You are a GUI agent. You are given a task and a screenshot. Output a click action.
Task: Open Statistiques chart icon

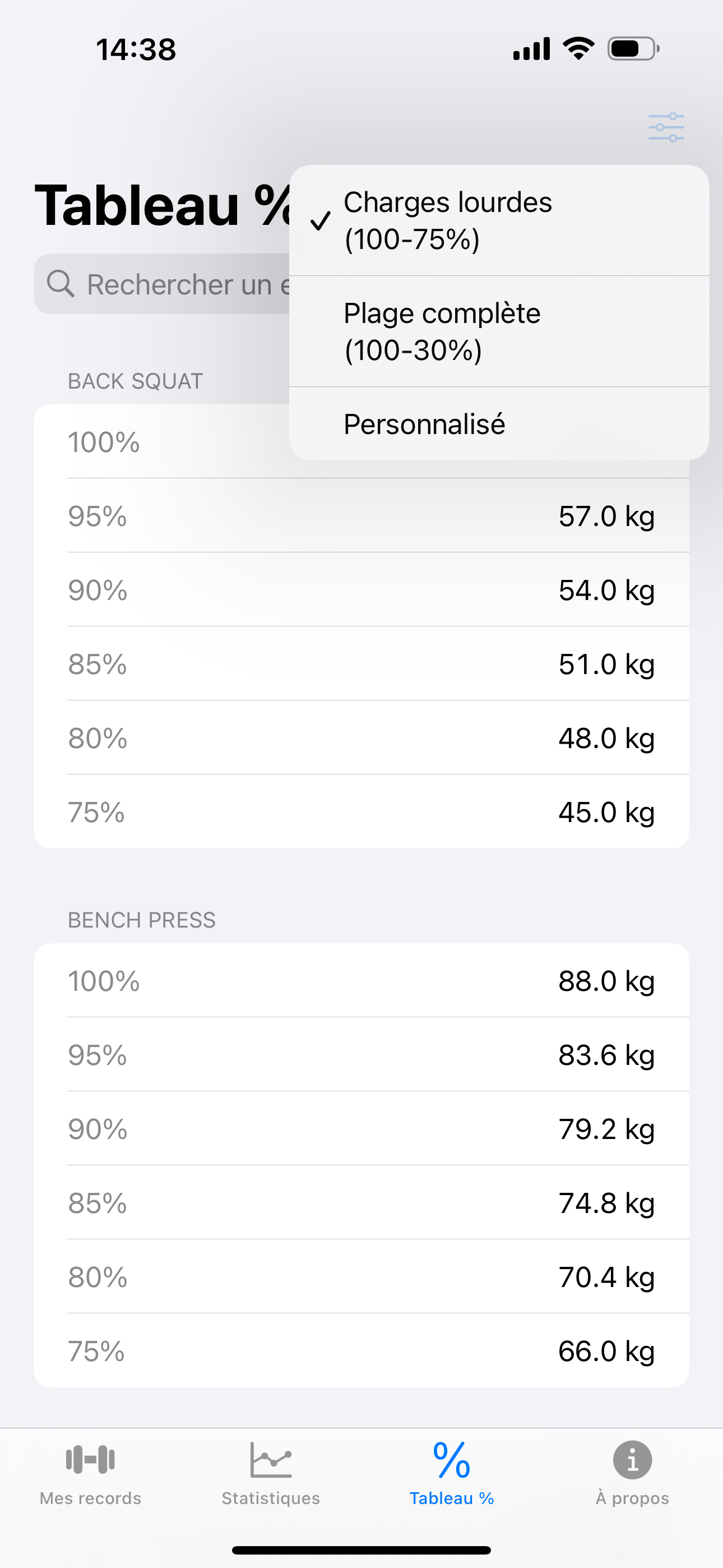click(x=271, y=1460)
